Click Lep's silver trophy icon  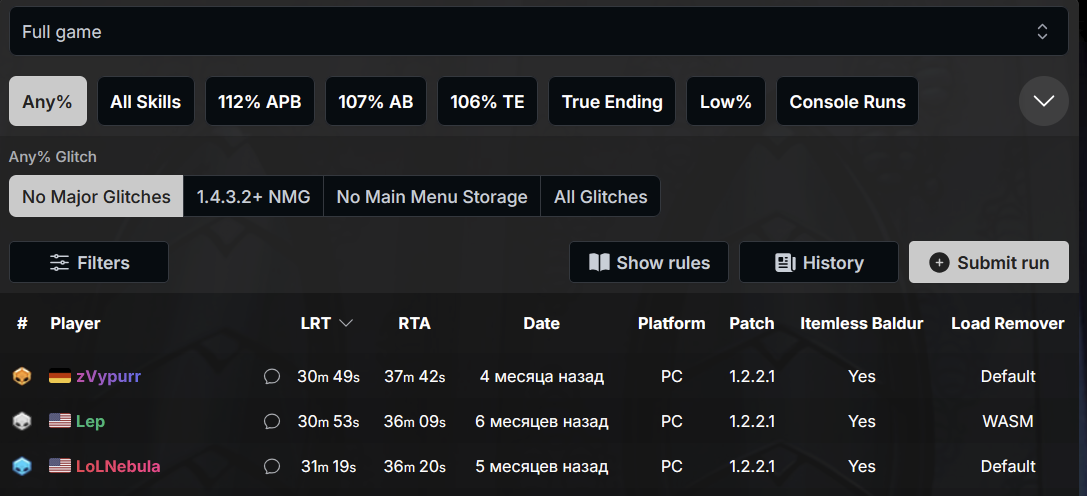click(x=22, y=422)
